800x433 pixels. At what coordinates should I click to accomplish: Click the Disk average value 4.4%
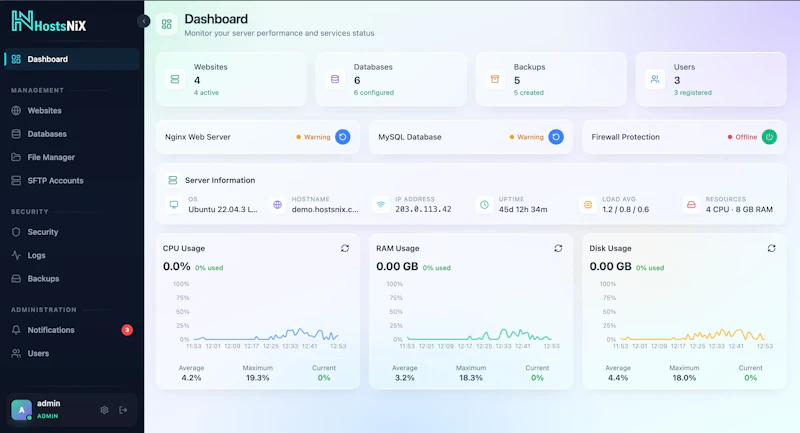[618, 378]
